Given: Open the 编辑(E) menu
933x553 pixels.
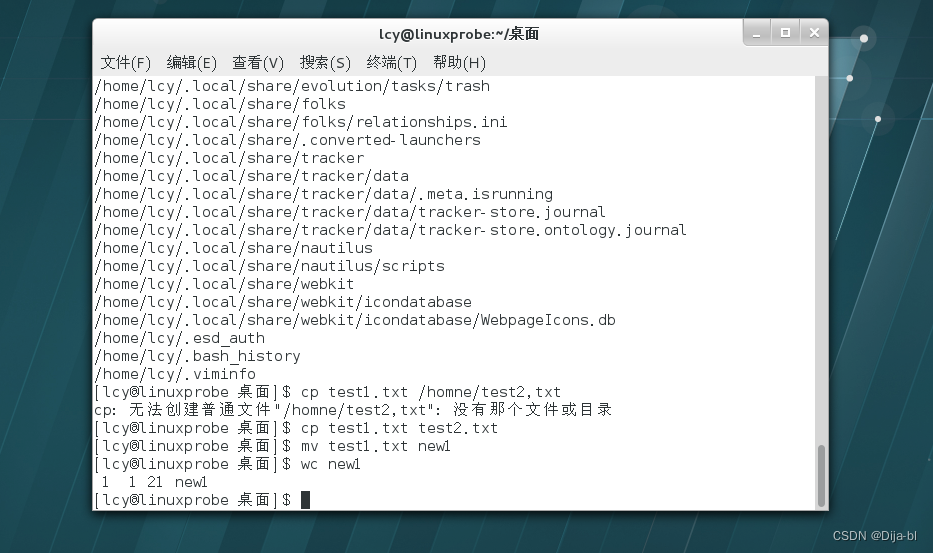Looking at the screenshot, I should click(x=192, y=63).
